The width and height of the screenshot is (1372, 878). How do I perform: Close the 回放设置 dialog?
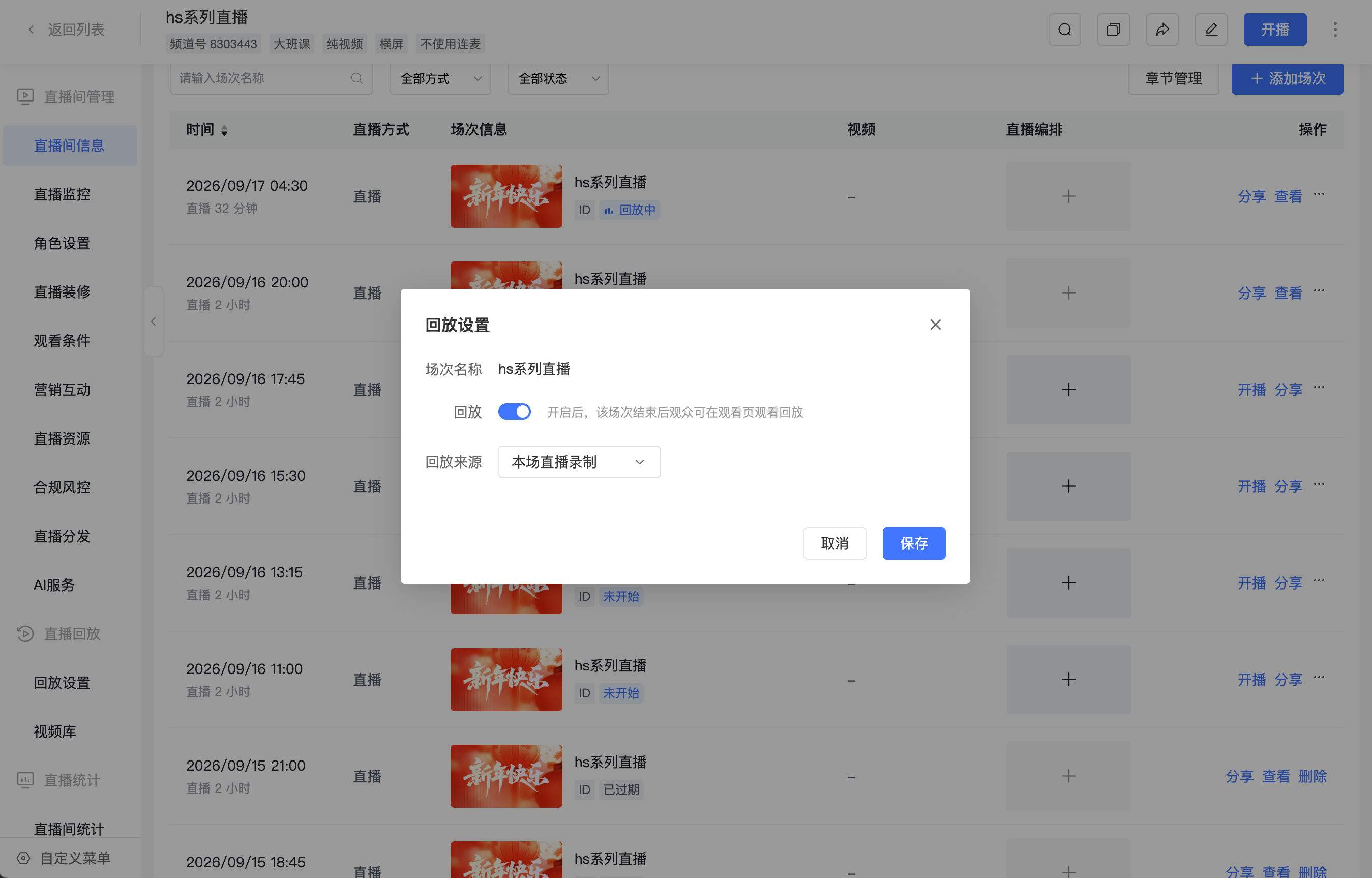coord(935,325)
